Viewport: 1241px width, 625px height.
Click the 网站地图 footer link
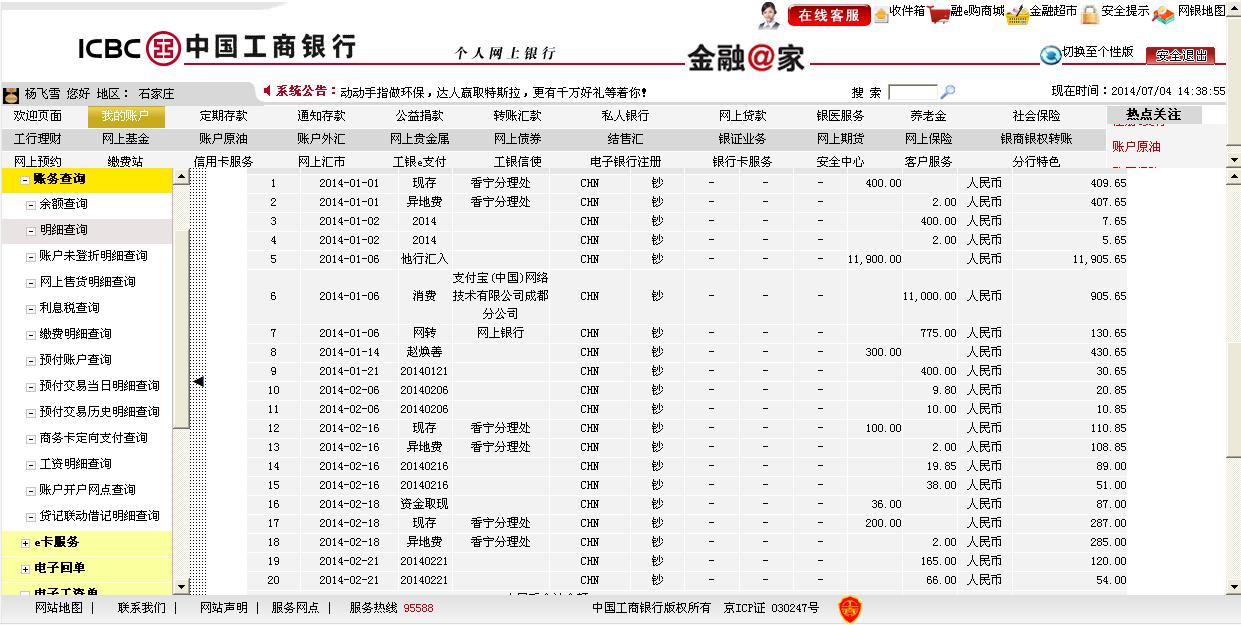(59, 608)
